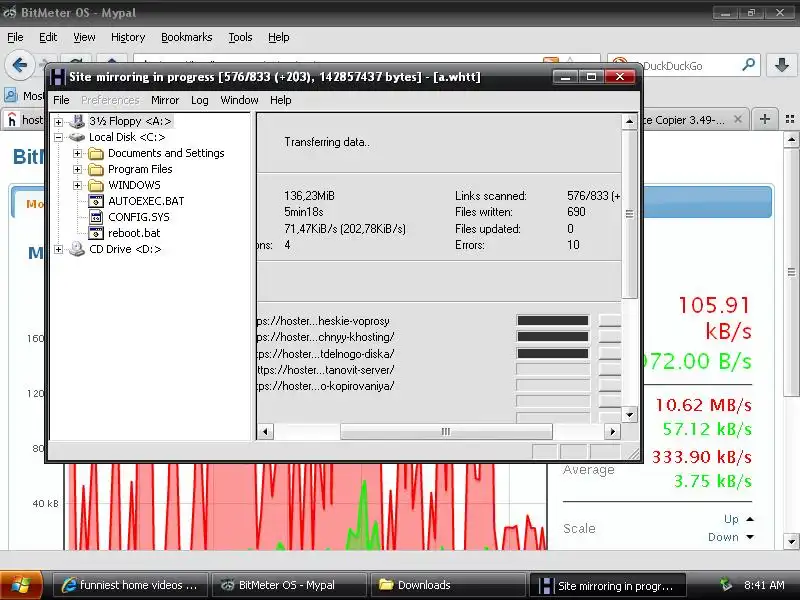This screenshot has width=800, height=600.
Task: Expand the CD Drive D: node
Action: click(59, 249)
